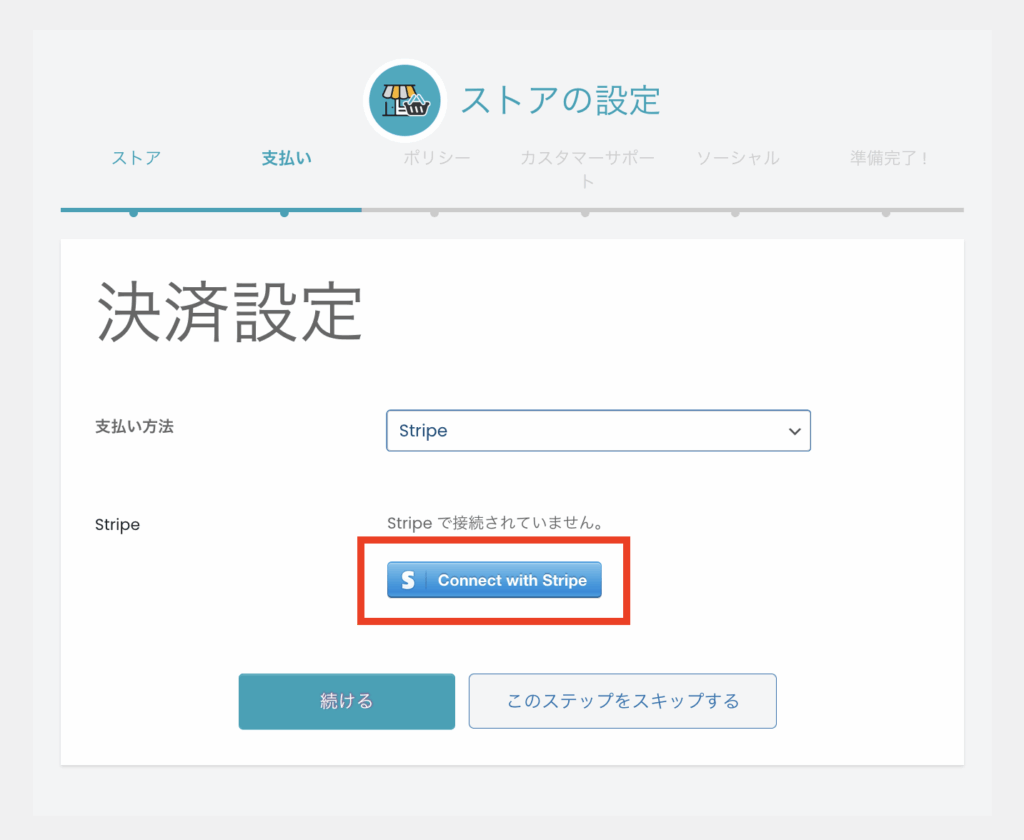This screenshot has width=1024, height=840.
Task: Click the progress dot under ポリシー step
Action: 434,212
